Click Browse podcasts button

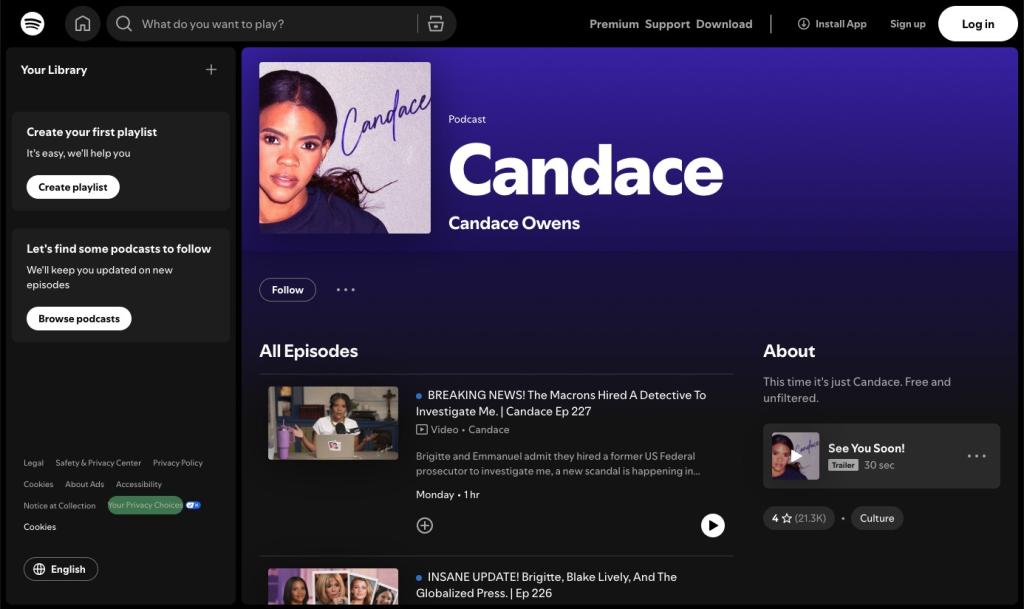(x=79, y=319)
